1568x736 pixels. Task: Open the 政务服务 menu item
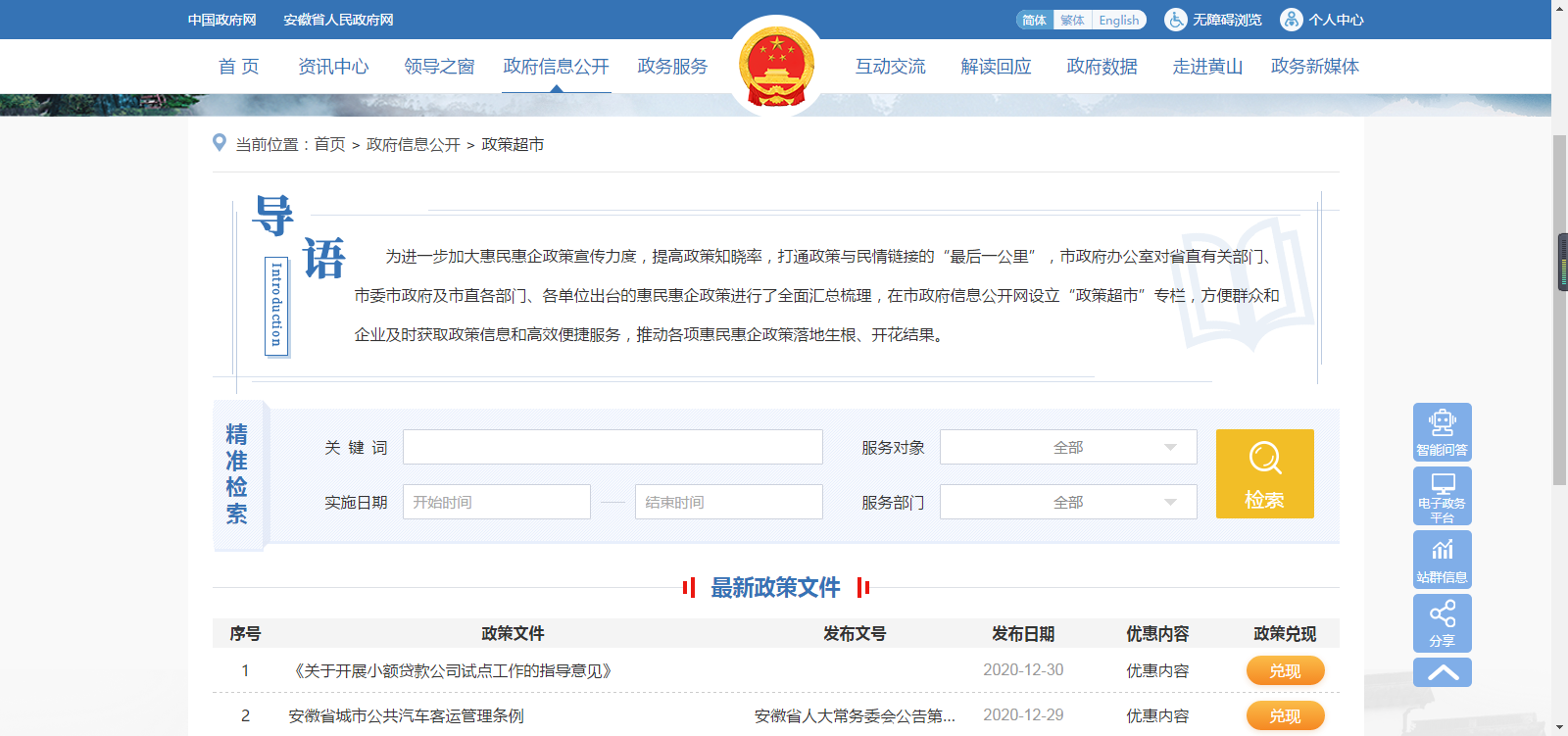click(x=672, y=67)
